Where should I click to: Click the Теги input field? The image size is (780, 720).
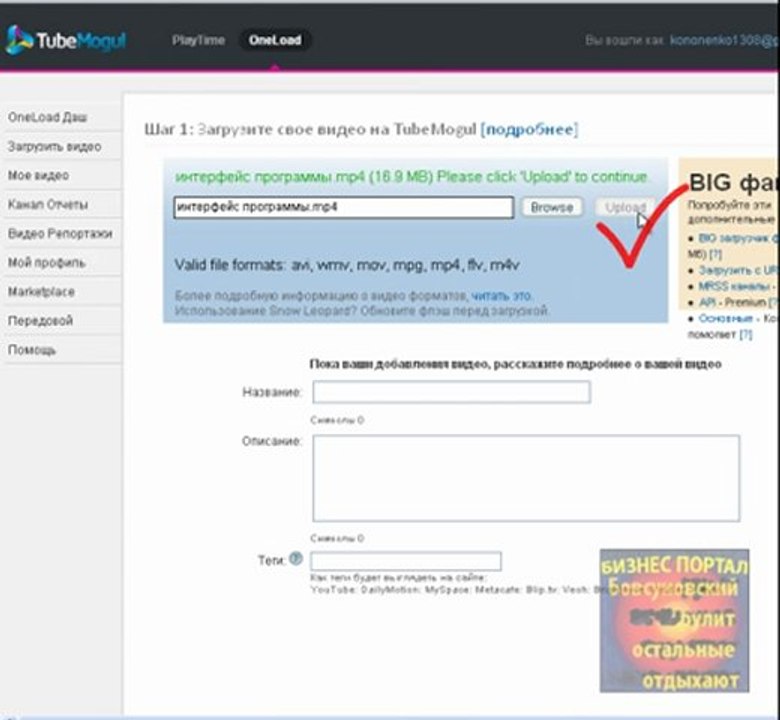click(405, 561)
